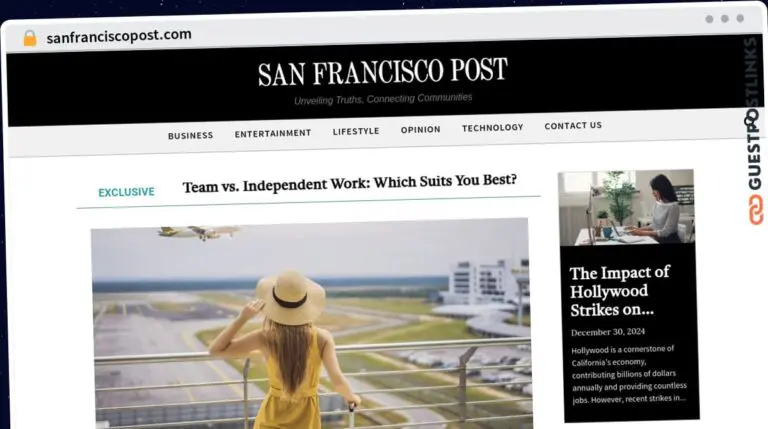
Task: Click the Guestpostlinks chain logo icon
Action: pyautogui.click(x=756, y=210)
